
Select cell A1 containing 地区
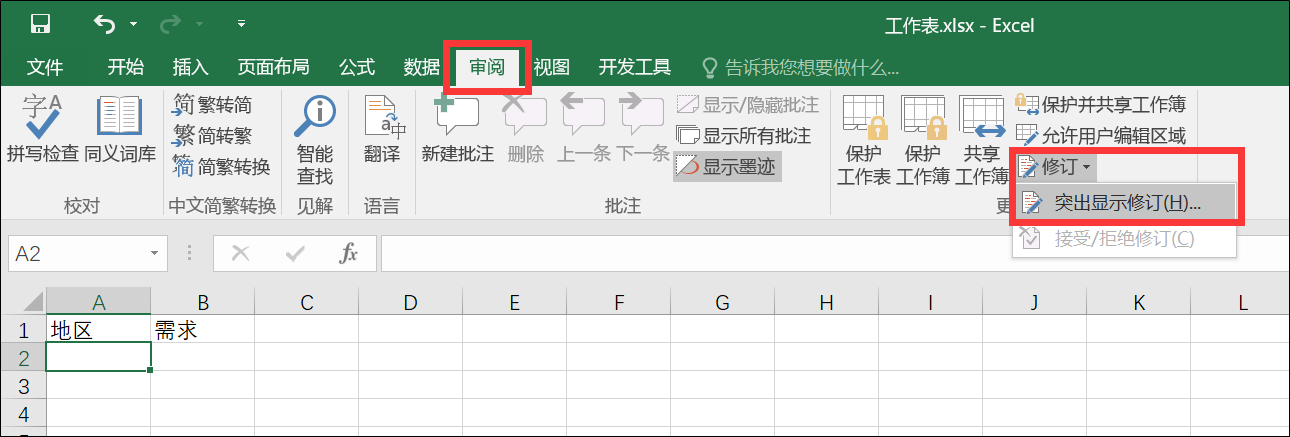pos(98,329)
